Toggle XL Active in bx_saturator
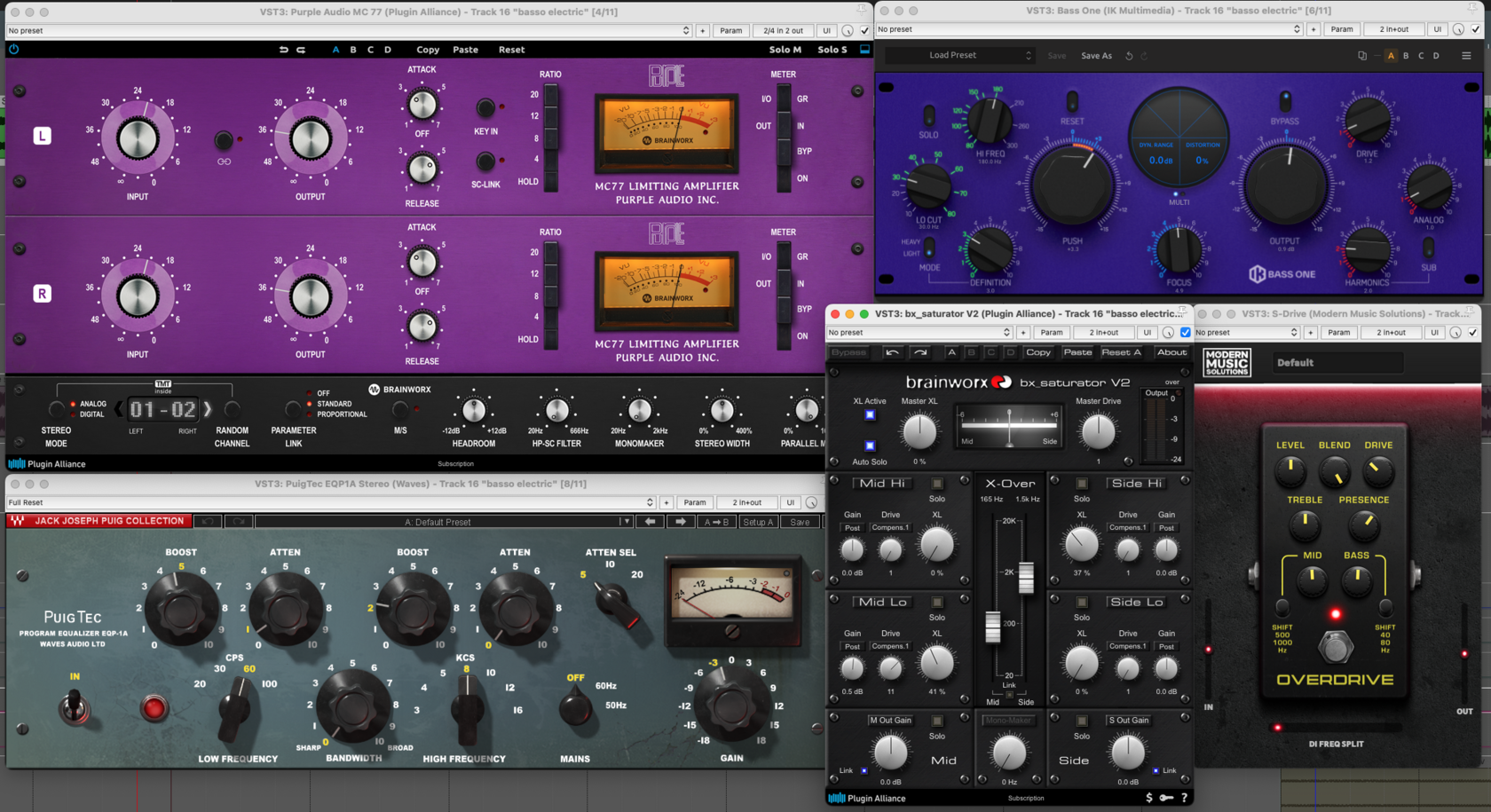1491x812 pixels. (x=870, y=415)
